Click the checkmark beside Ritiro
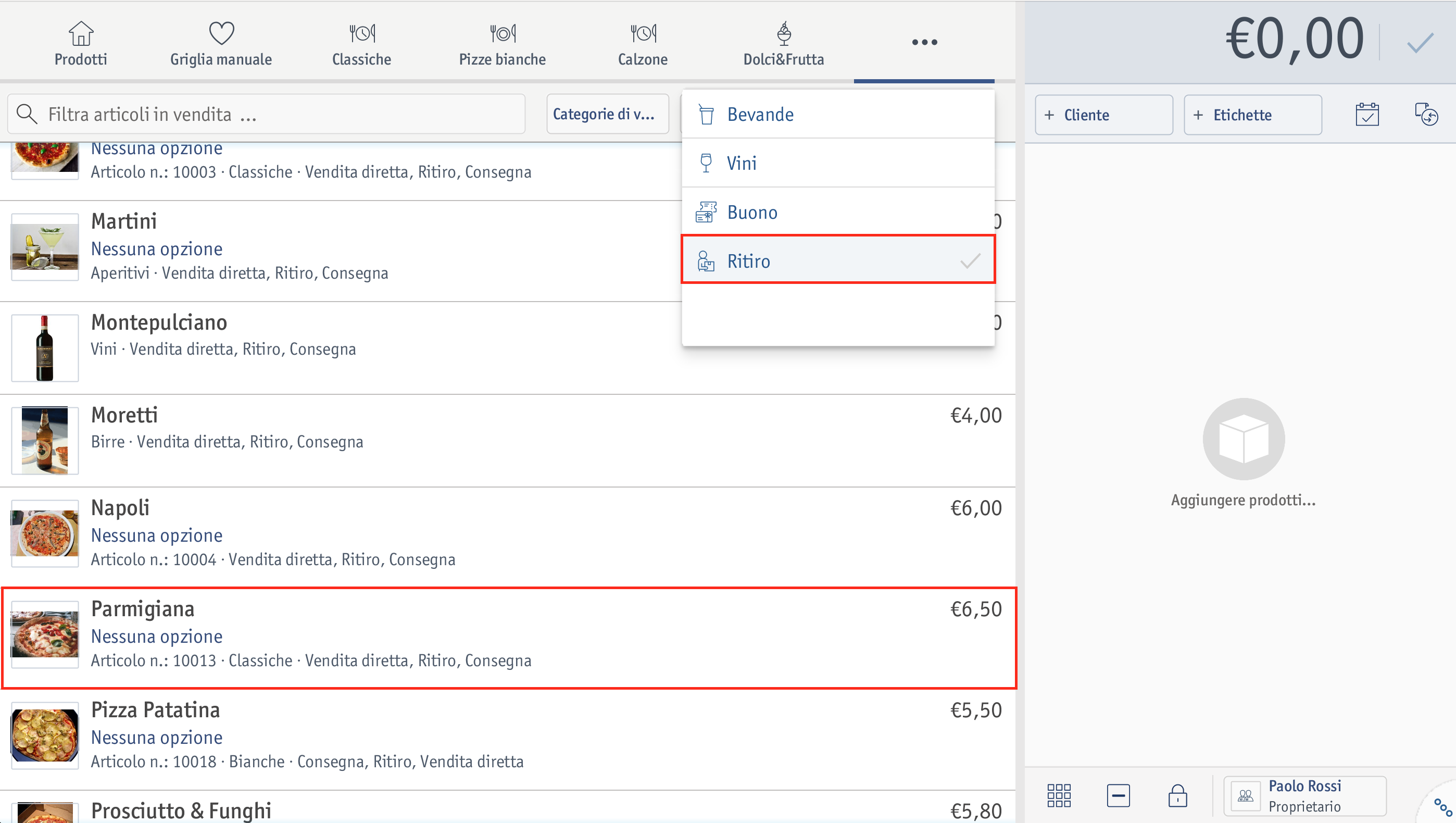 point(970,260)
